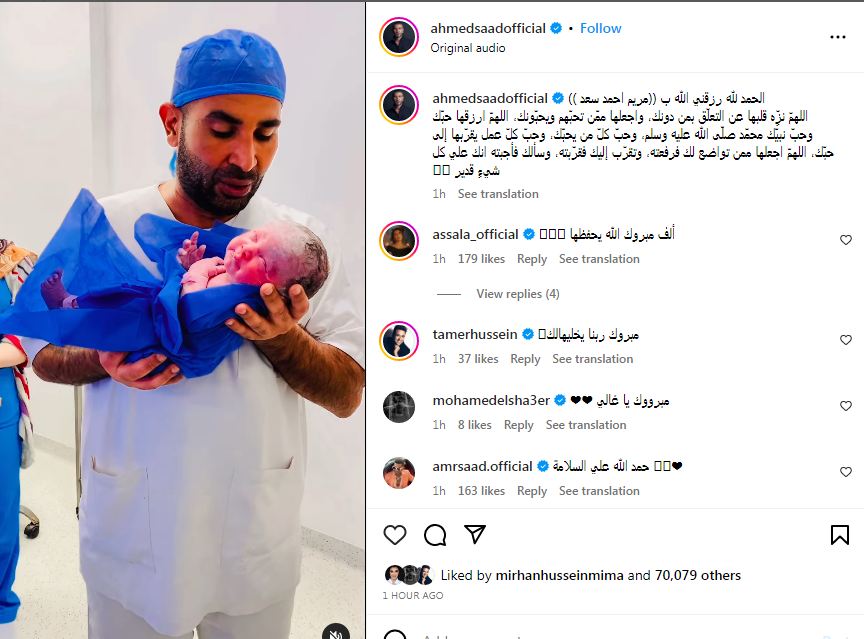Like assala_official's comment
The width and height of the screenshot is (864, 639).
(x=845, y=240)
